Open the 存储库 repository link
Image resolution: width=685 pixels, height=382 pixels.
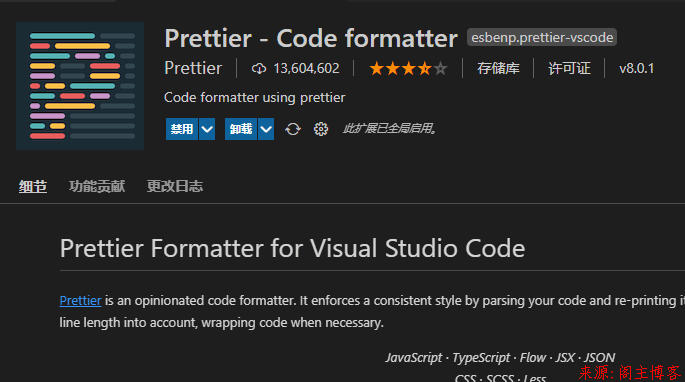(x=498, y=69)
